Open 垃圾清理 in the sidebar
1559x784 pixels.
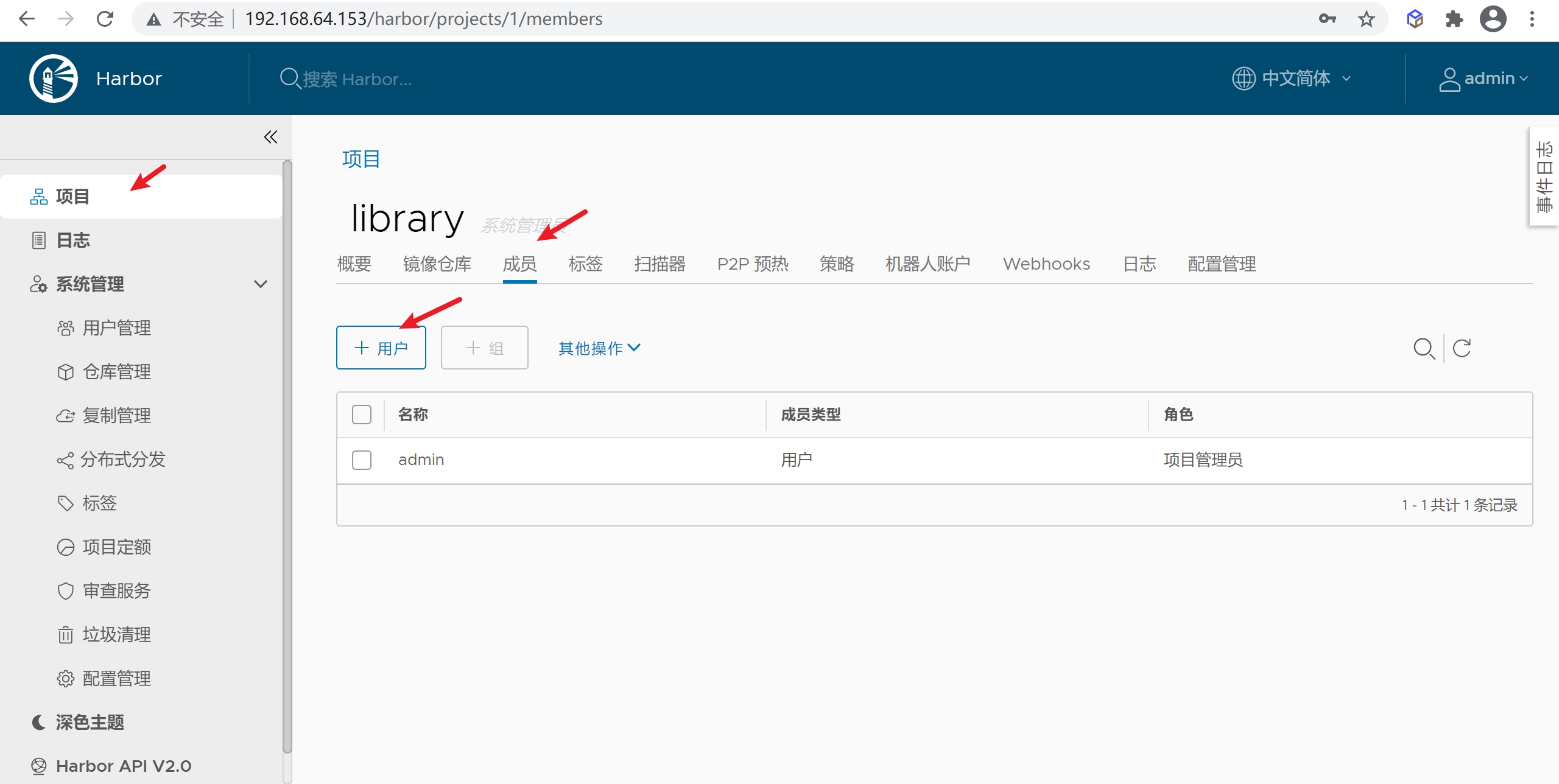pos(117,634)
